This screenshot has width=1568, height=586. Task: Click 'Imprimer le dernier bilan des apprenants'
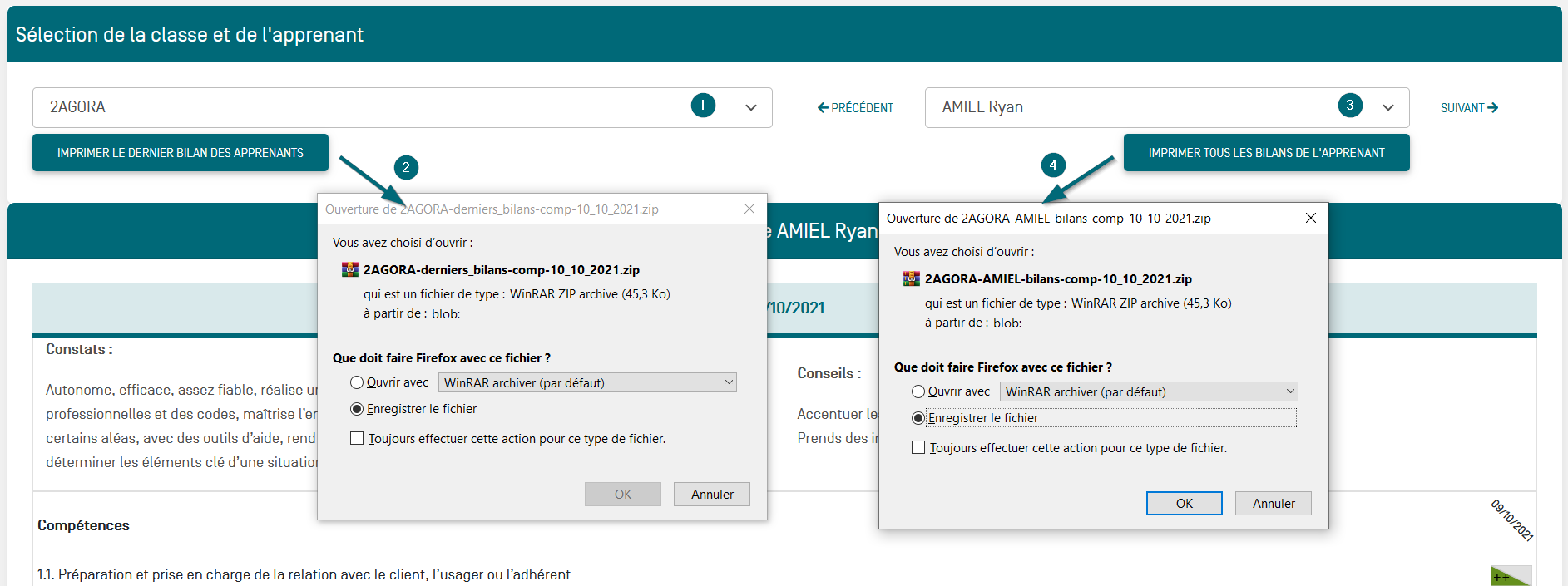pyautogui.click(x=181, y=153)
